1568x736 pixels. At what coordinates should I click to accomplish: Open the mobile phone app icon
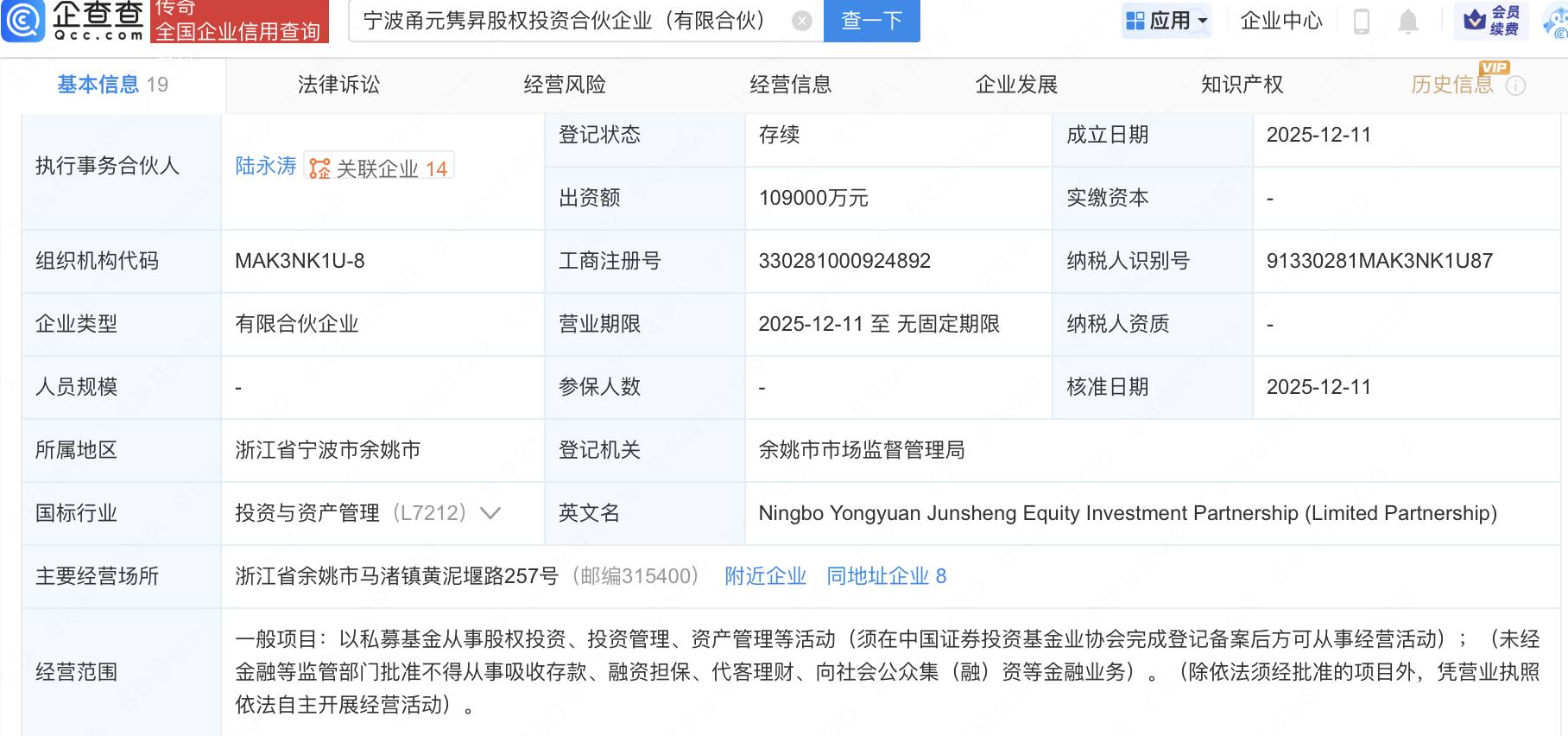pos(1362,21)
